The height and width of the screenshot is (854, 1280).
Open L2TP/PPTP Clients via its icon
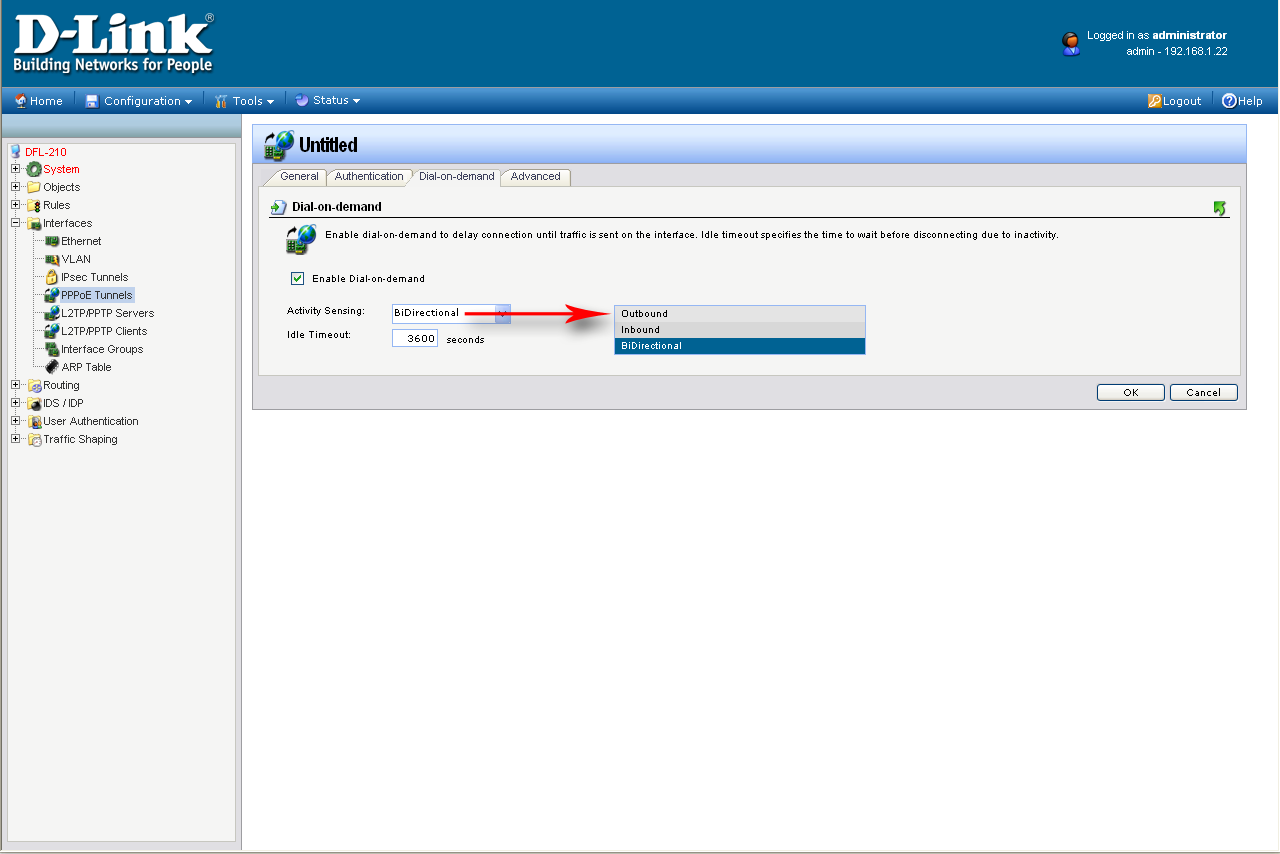click(x=52, y=331)
